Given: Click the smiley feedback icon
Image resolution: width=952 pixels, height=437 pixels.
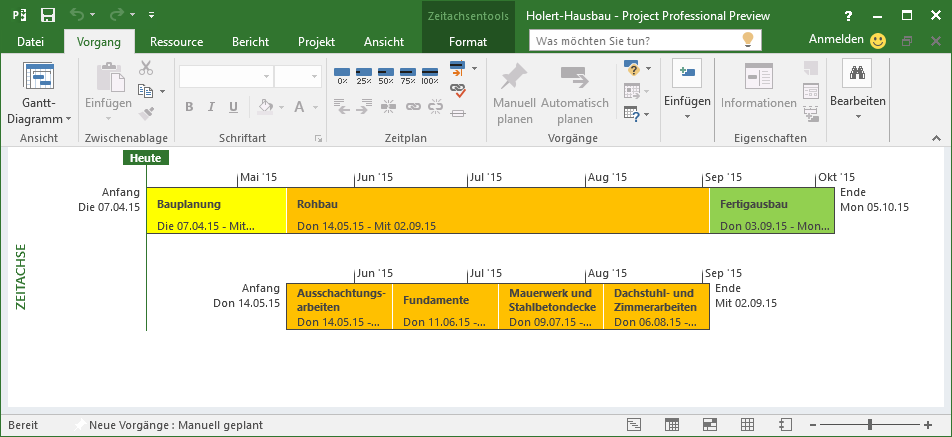Looking at the screenshot, I should point(877,41).
